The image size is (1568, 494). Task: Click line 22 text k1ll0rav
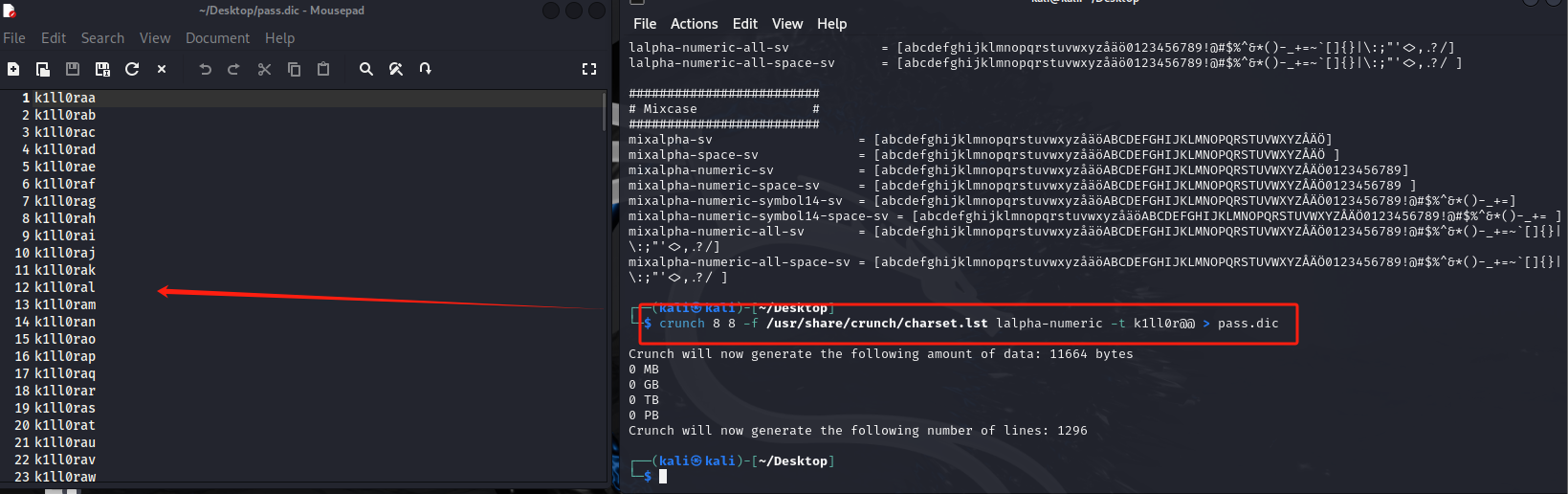pyautogui.click(x=65, y=460)
